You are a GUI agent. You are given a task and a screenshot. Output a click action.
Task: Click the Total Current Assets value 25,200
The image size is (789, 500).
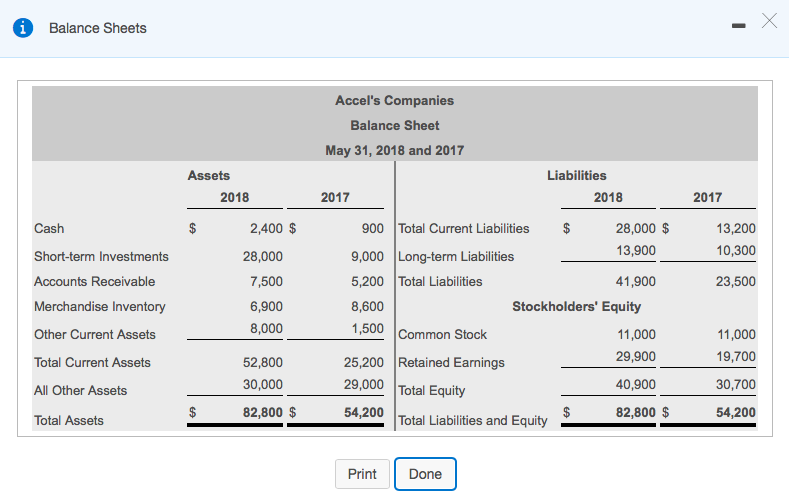click(x=364, y=363)
